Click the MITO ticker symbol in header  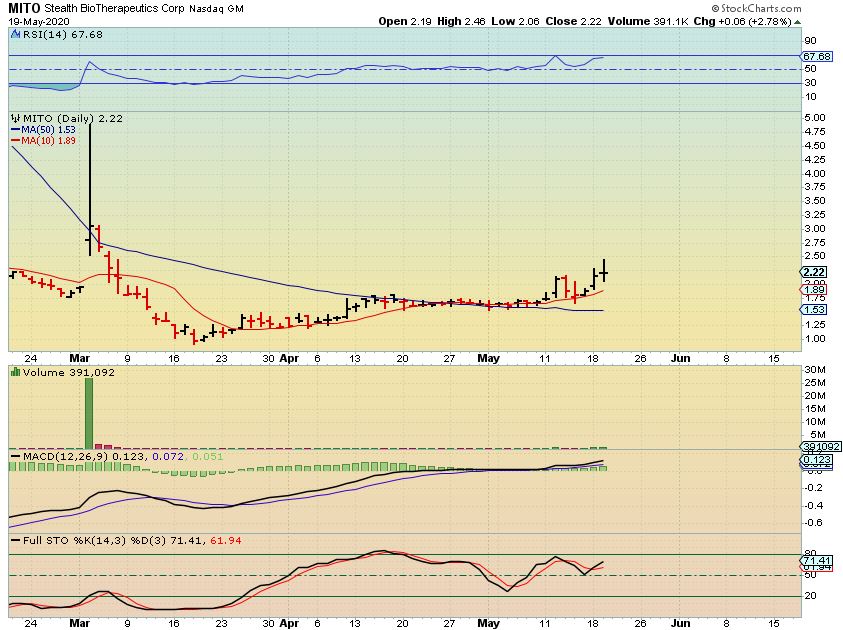tap(24, 8)
